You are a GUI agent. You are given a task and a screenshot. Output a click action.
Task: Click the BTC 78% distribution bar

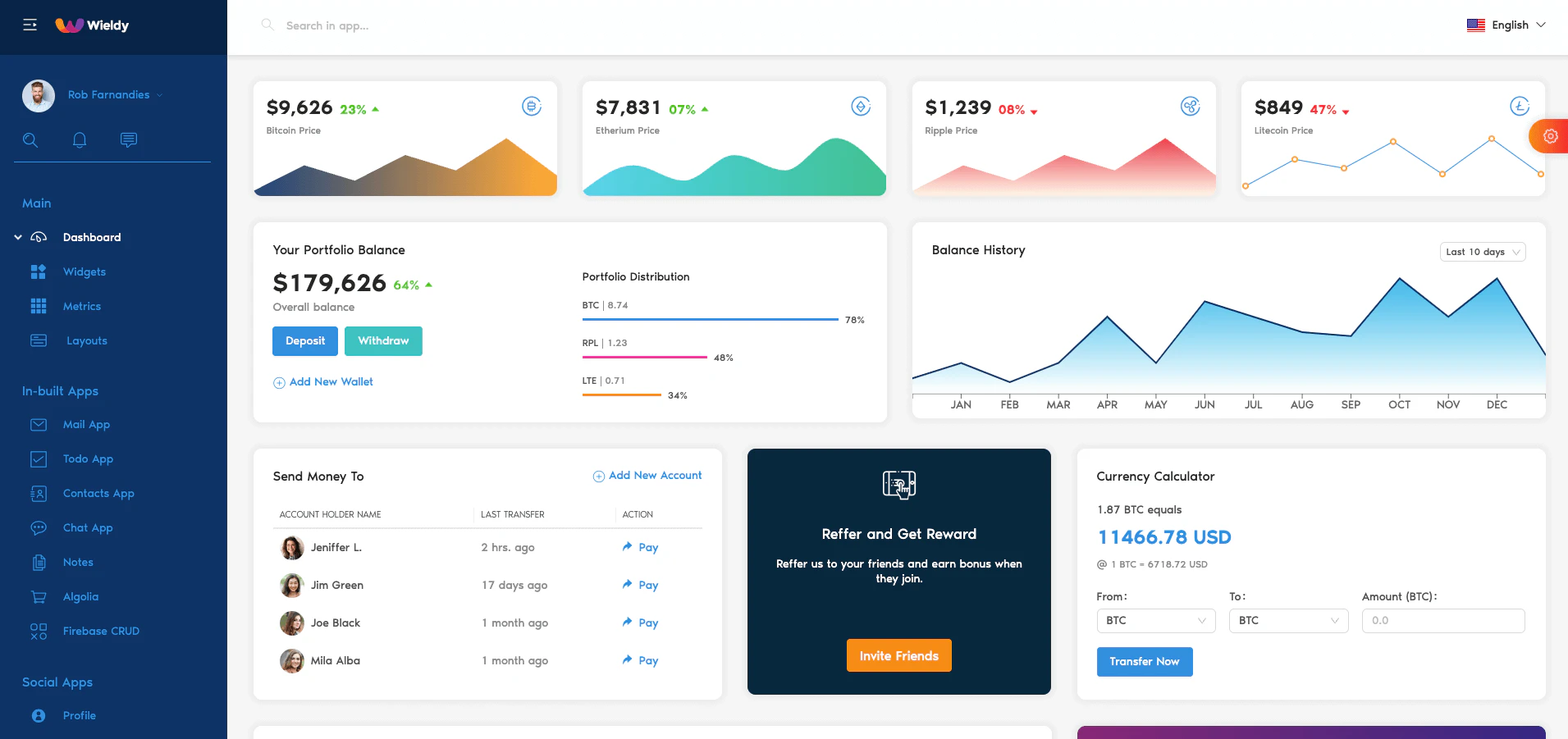pos(710,320)
